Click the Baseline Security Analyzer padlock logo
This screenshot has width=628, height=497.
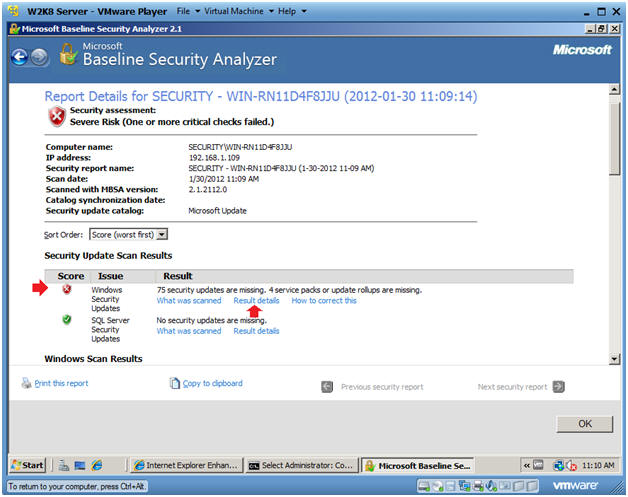68,54
